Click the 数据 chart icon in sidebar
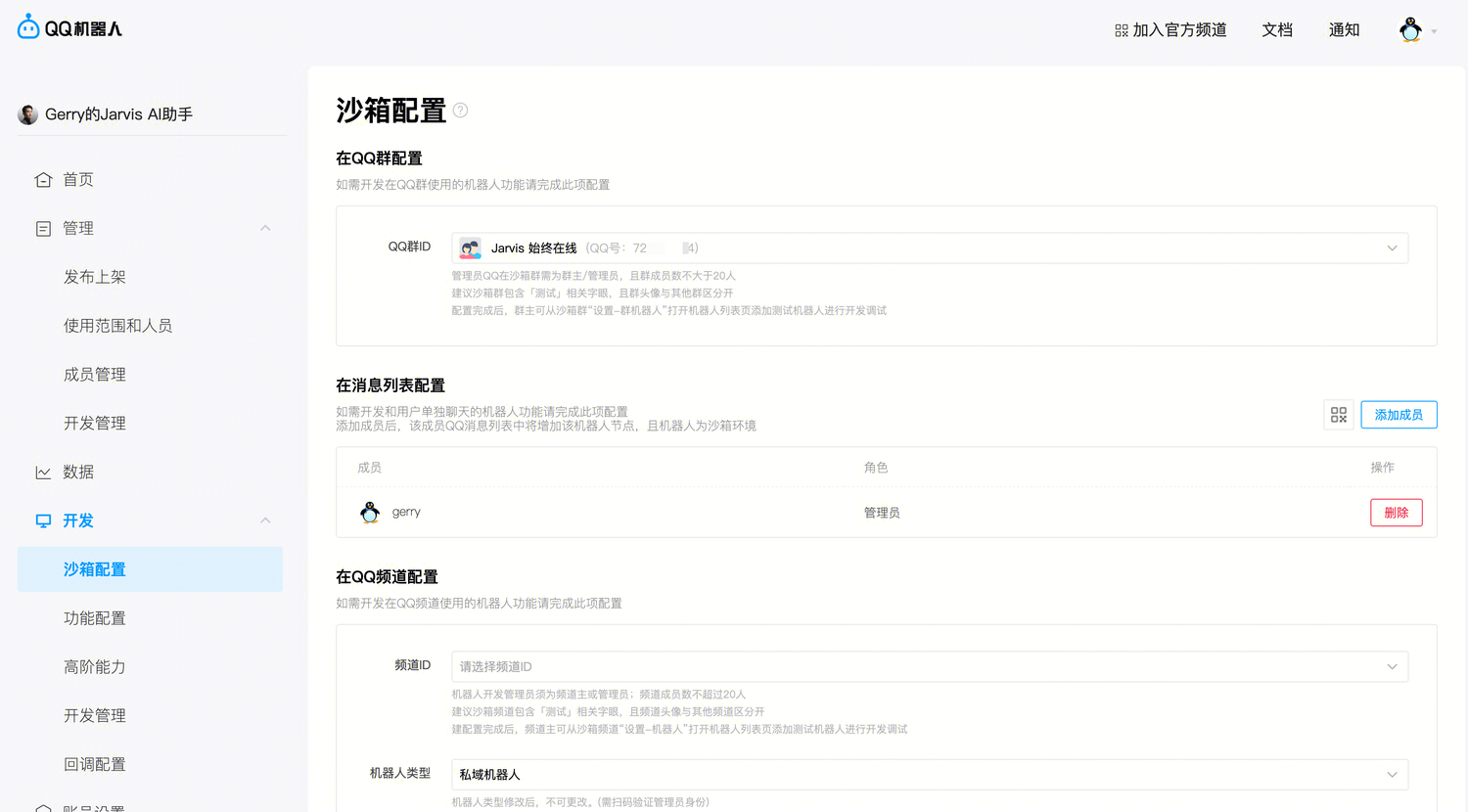Image resolution: width=1468 pixels, height=812 pixels. (43, 473)
